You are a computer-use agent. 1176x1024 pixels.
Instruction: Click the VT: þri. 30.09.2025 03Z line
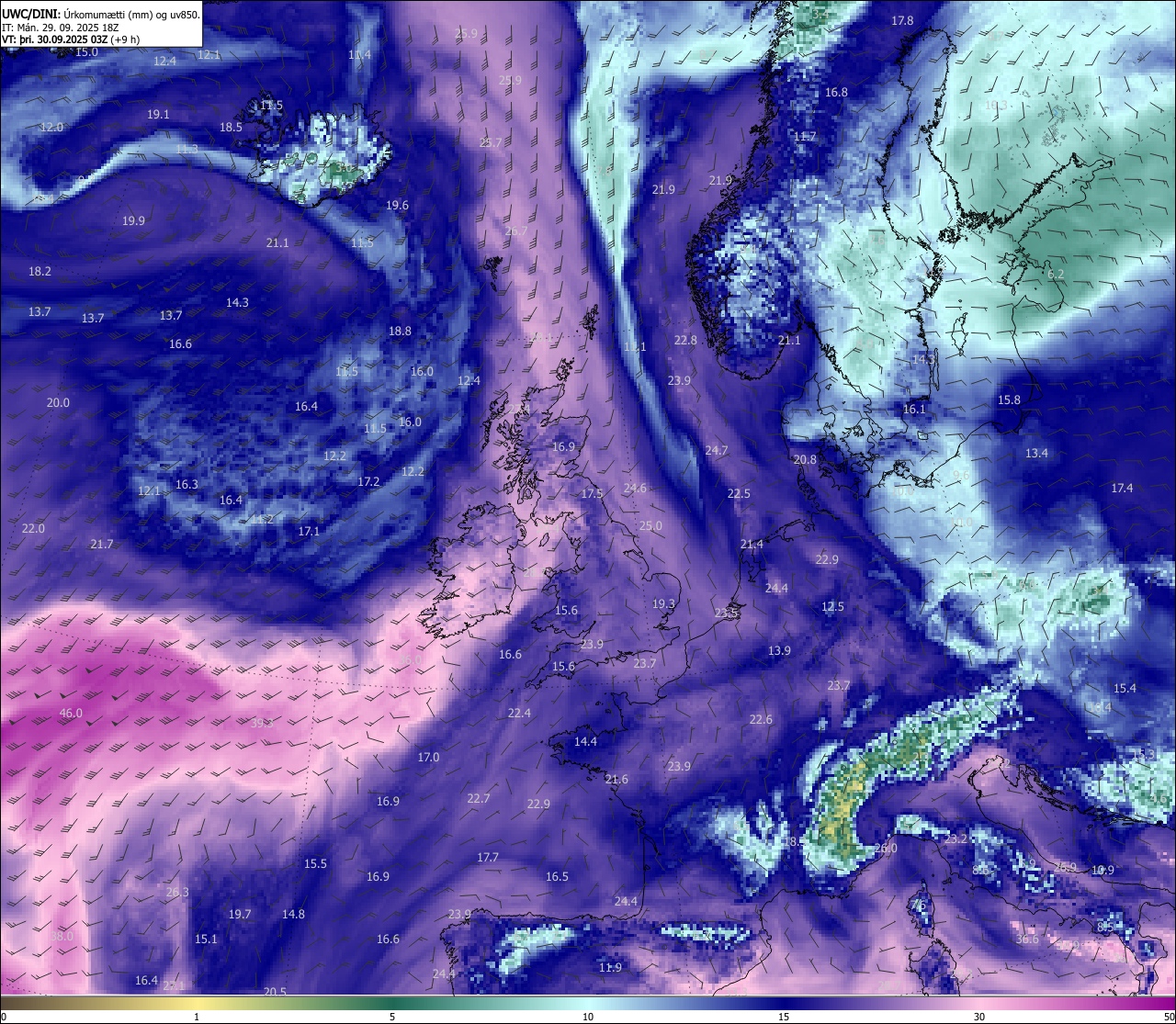coord(71,39)
